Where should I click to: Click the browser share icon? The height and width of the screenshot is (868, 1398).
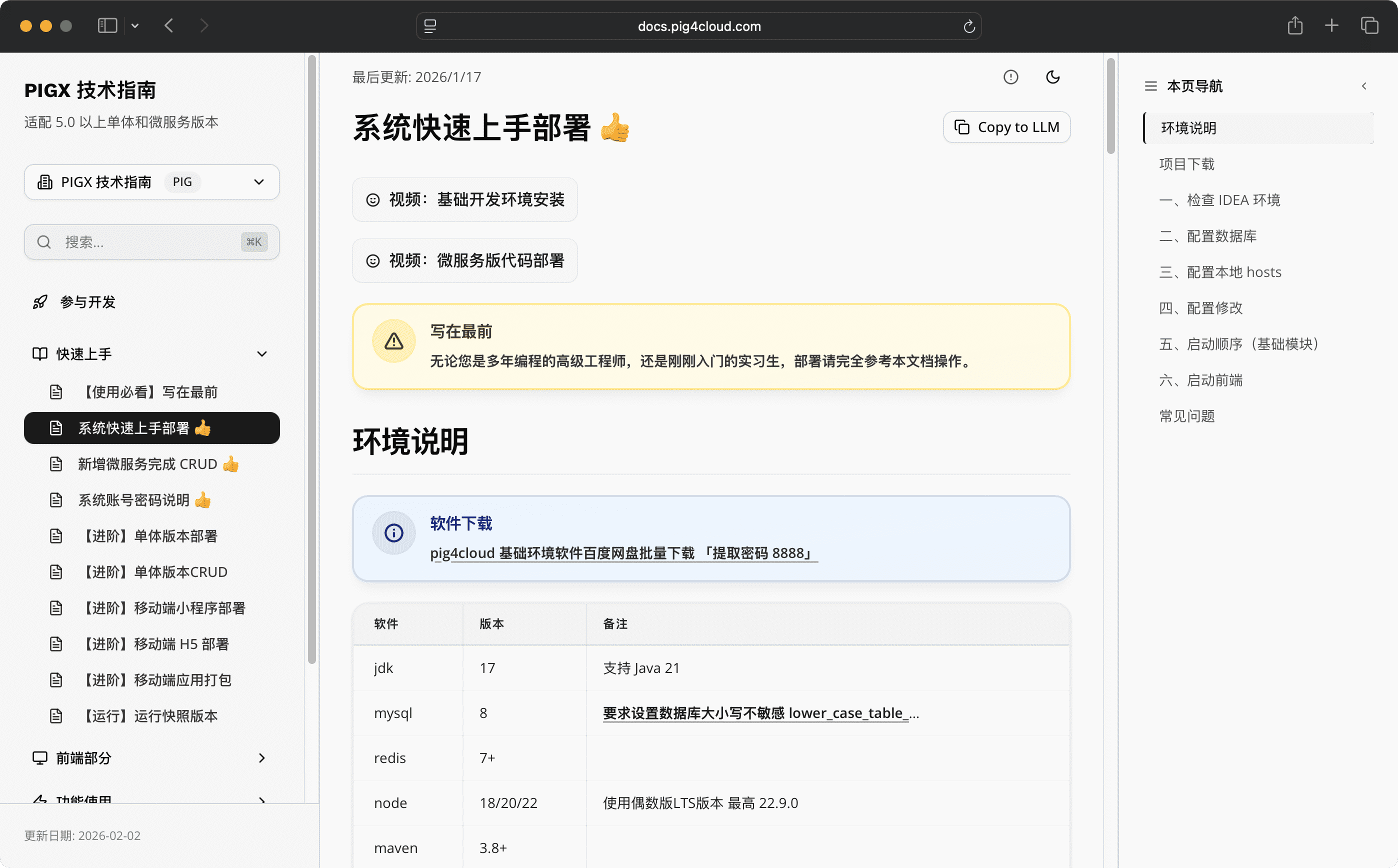pyautogui.click(x=1294, y=26)
